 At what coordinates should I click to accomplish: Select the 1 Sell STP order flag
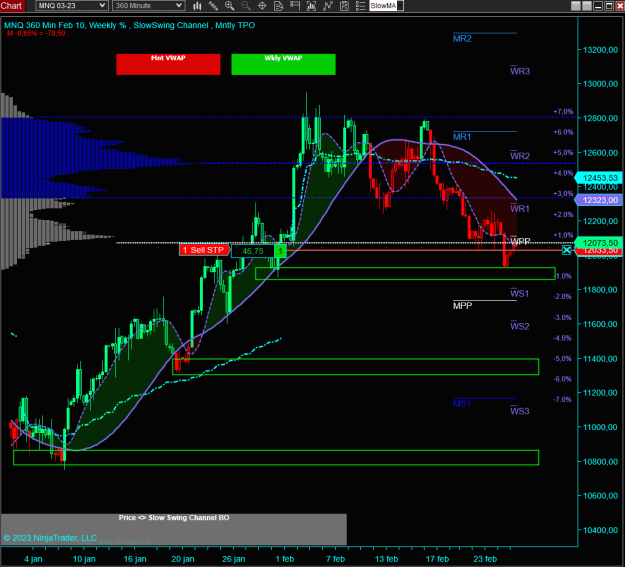click(x=204, y=250)
